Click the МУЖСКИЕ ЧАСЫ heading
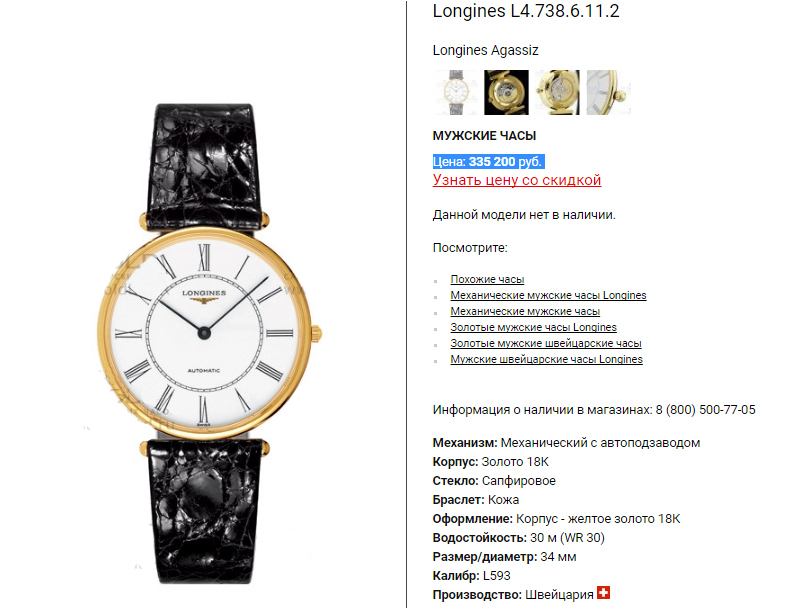 484,136
